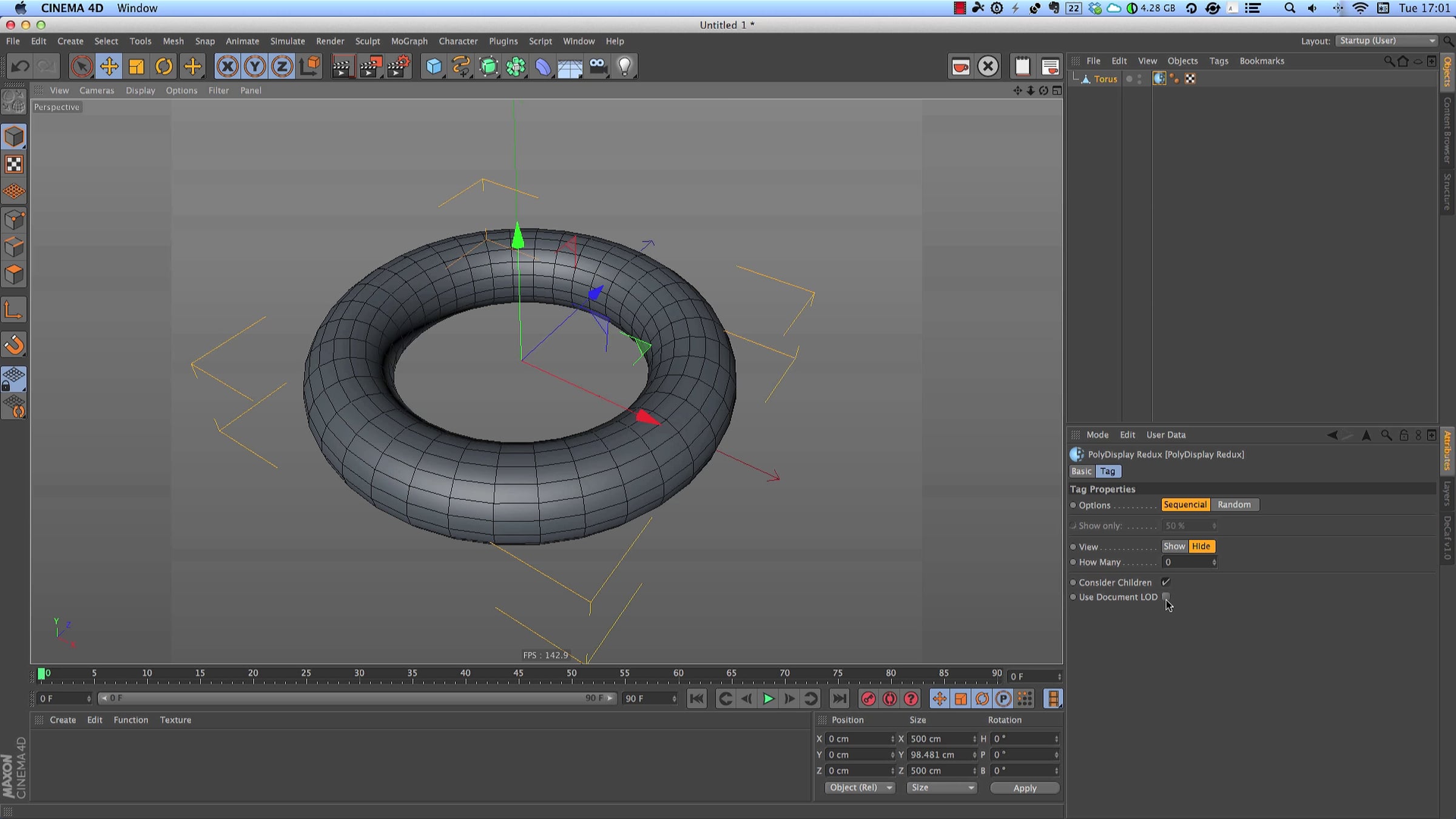
Task: Add a Camera object from toolbar
Action: (598, 66)
